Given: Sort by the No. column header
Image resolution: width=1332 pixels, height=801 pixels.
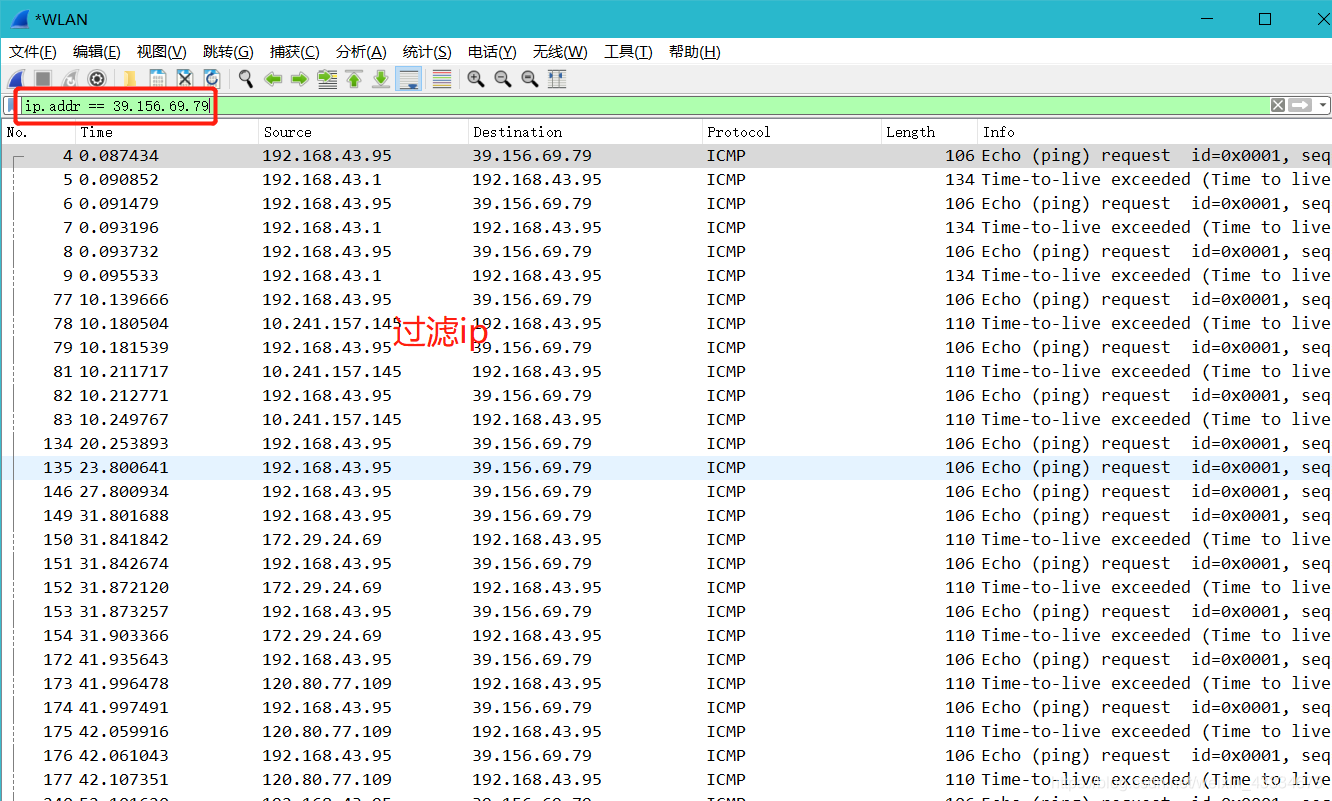Looking at the screenshot, I should [38, 132].
